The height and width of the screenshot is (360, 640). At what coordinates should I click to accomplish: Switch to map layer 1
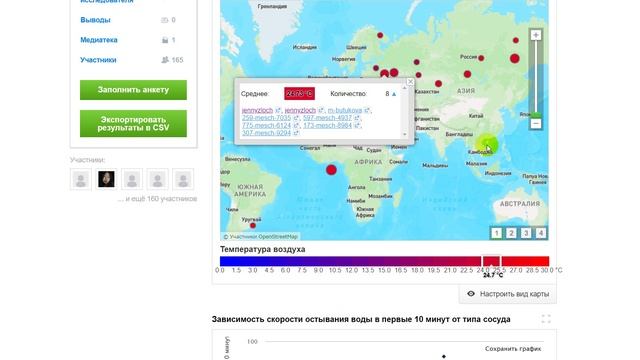coord(496,233)
